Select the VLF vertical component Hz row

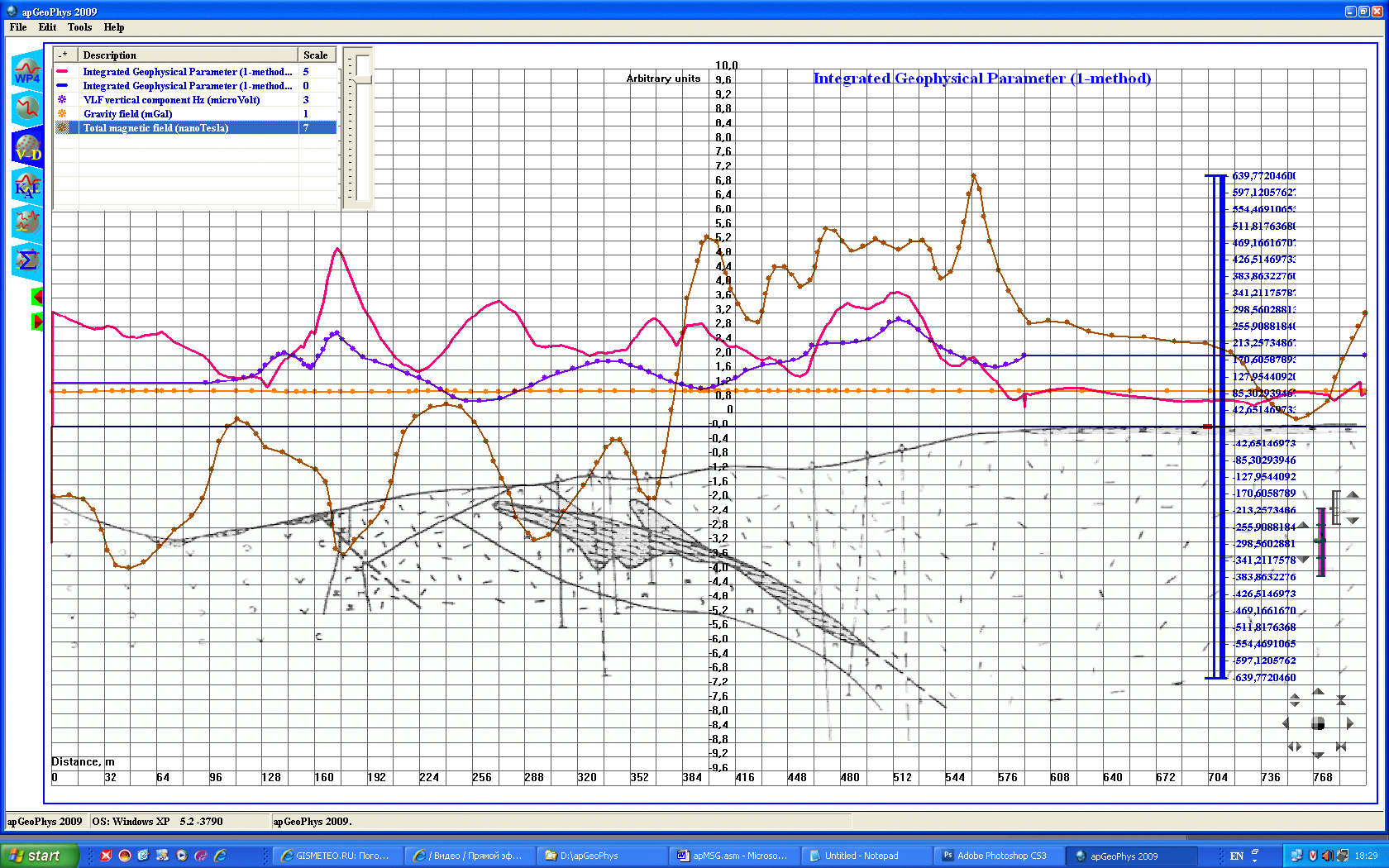click(171, 100)
